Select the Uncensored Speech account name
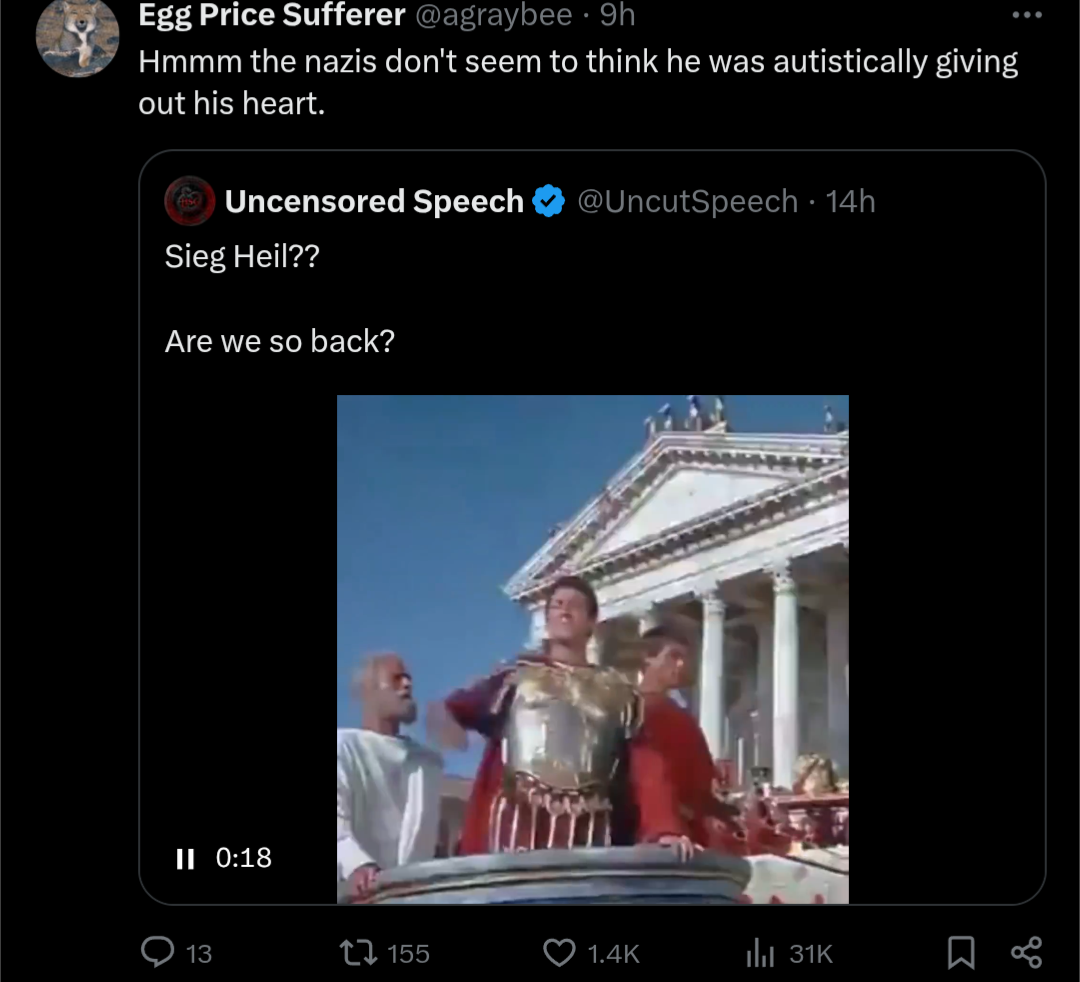The image size is (1080, 982). (x=374, y=201)
